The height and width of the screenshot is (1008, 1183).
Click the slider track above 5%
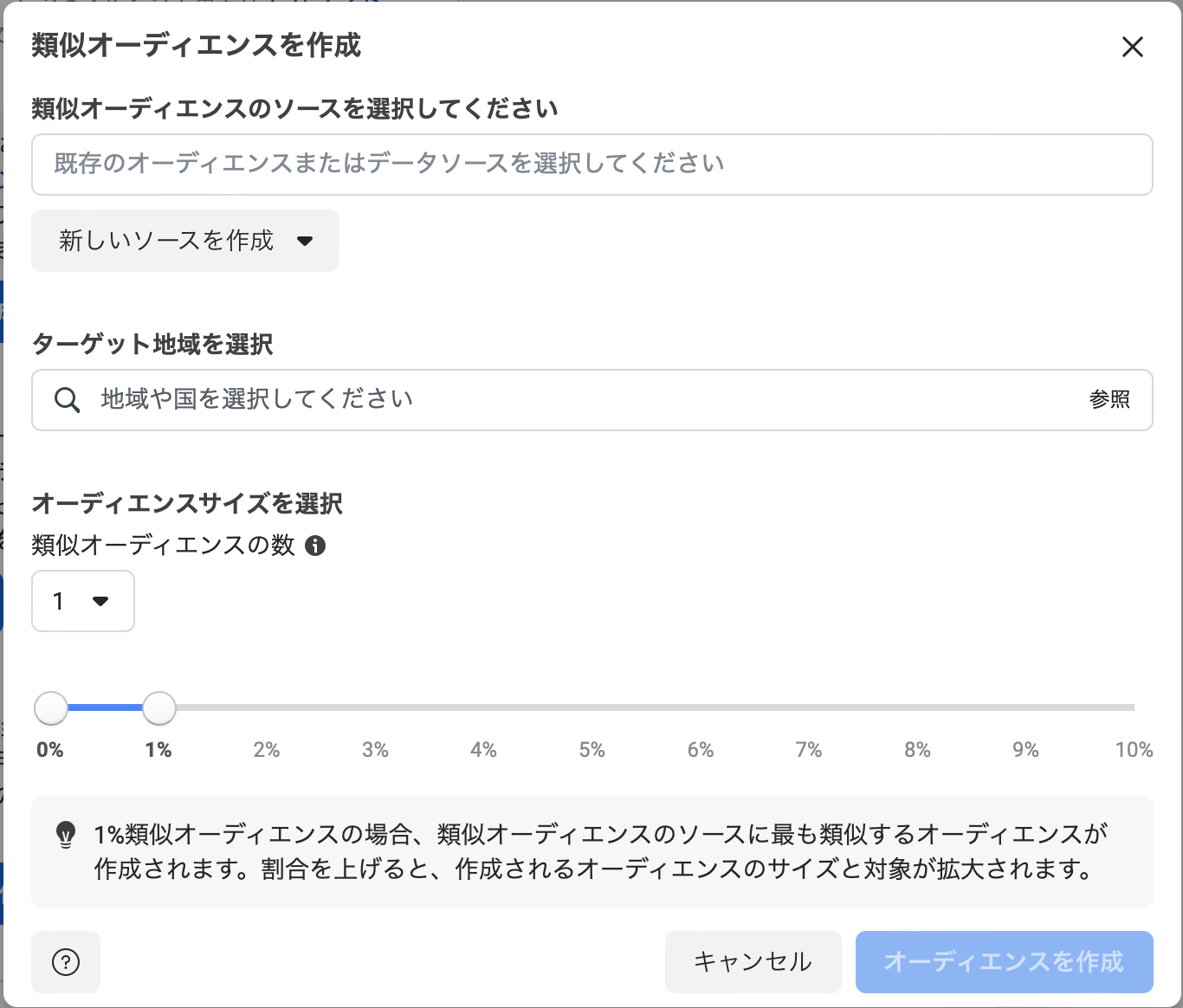[592, 708]
